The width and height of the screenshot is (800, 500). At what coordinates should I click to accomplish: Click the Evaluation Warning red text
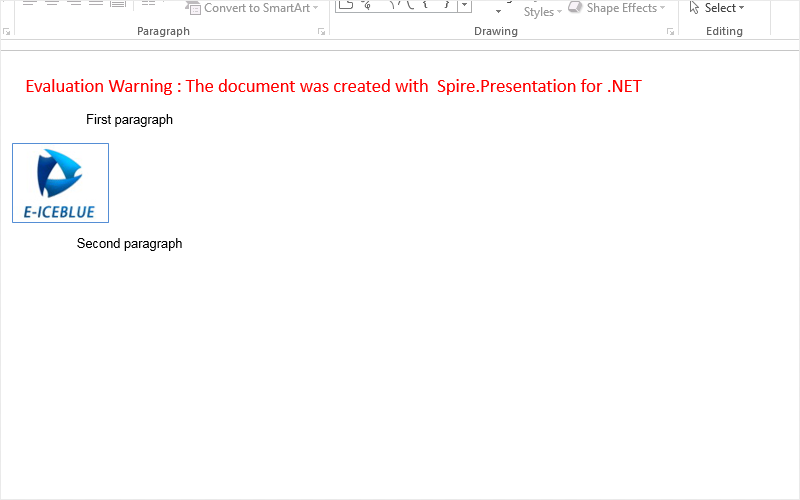coord(334,86)
